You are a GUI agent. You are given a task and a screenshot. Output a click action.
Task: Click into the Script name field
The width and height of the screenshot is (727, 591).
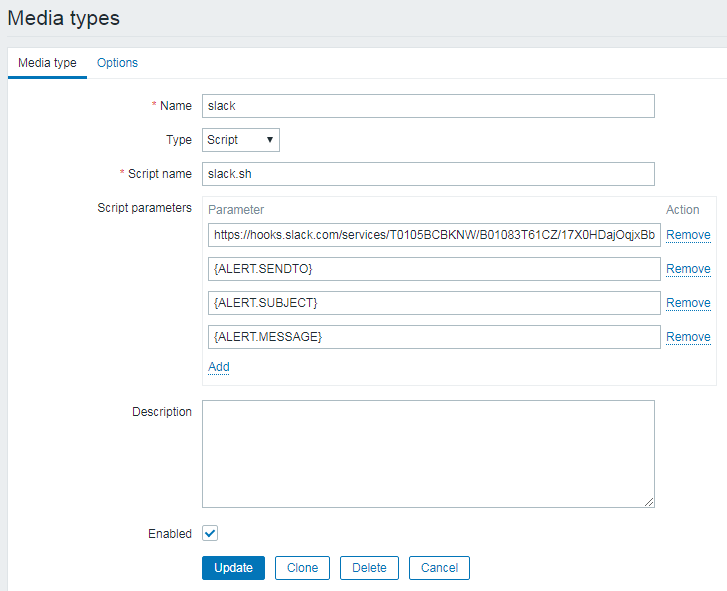coord(428,174)
